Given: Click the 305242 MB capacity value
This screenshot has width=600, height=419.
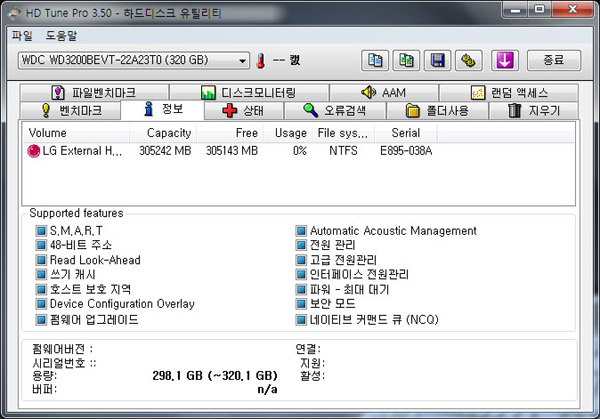Looking at the screenshot, I should pyautogui.click(x=165, y=151).
